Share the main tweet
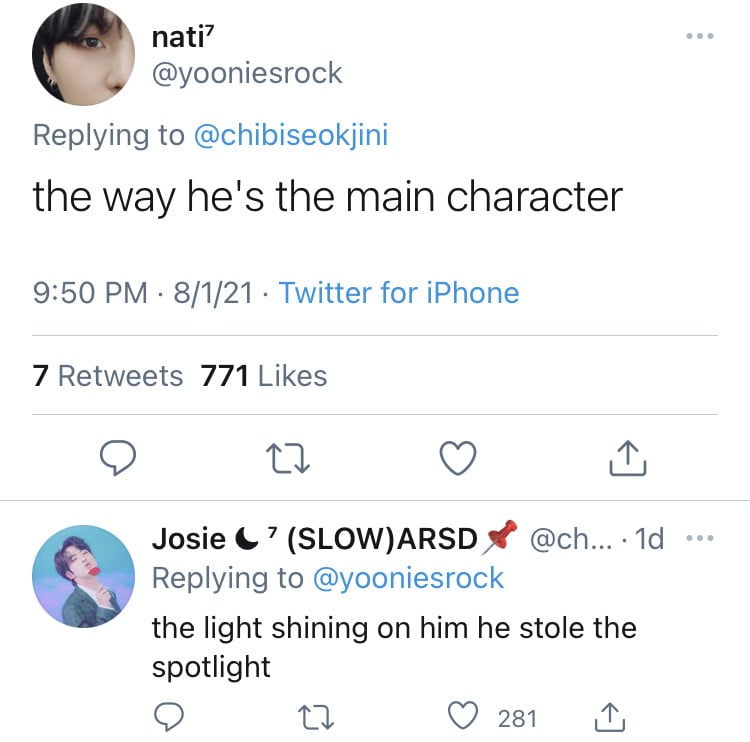 pos(628,458)
